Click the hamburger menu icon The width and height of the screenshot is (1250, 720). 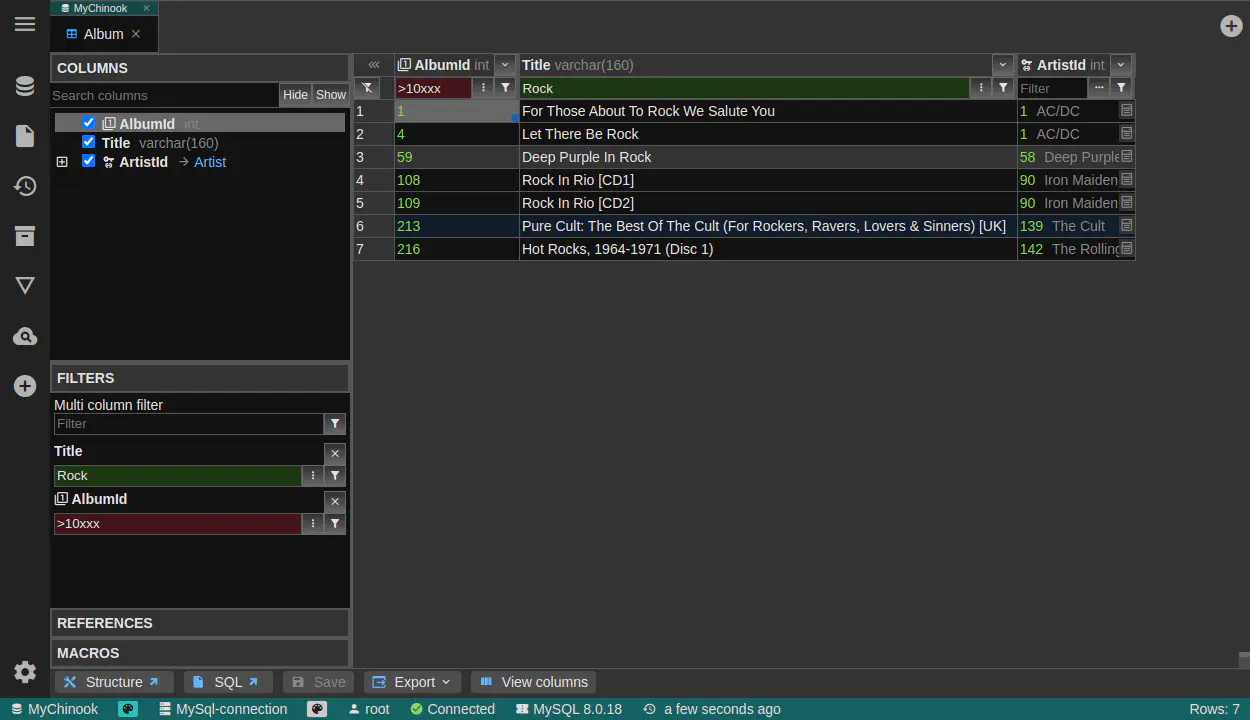tap(25, 25)
